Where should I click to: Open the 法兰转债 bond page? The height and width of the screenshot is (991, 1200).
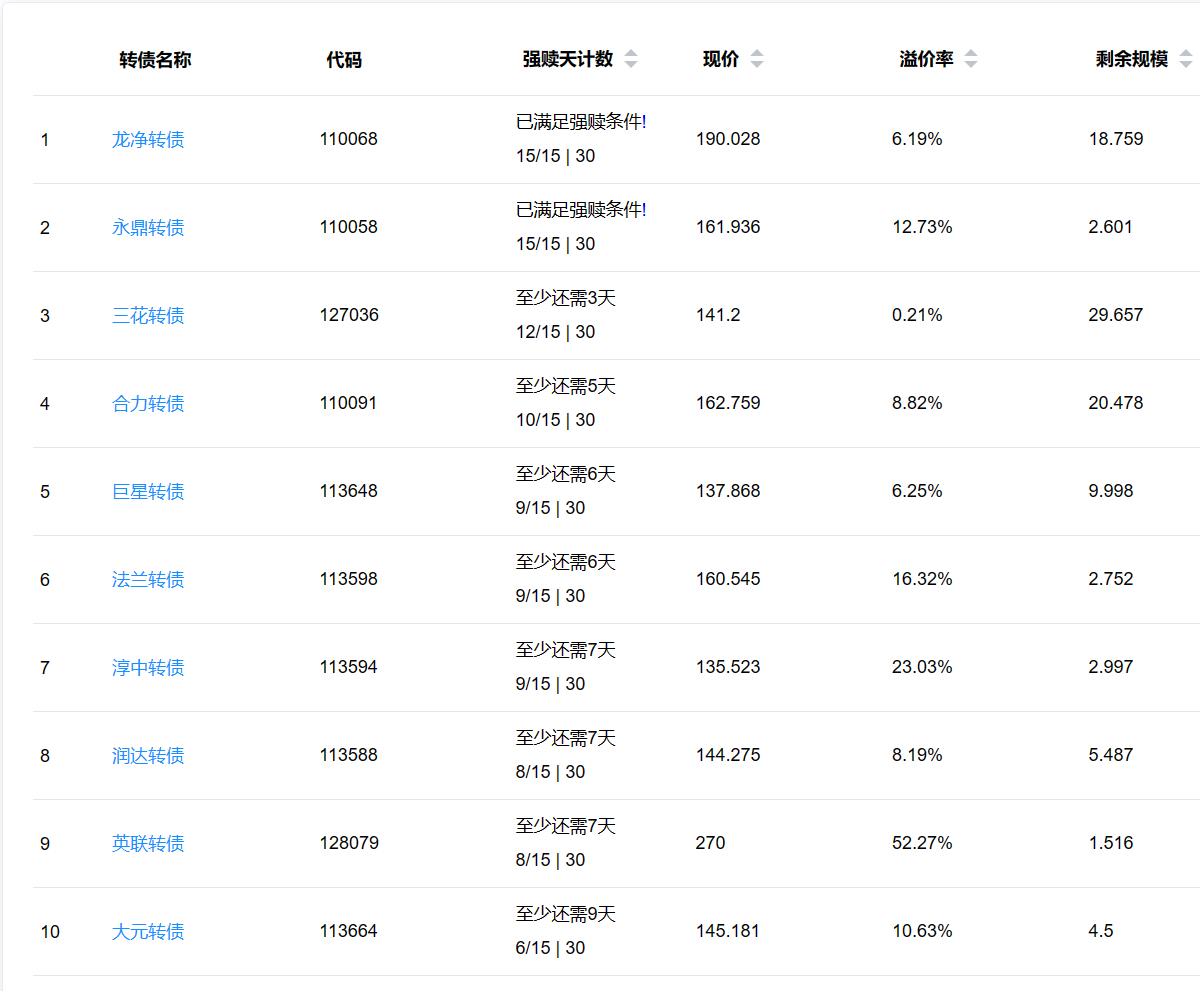coord(148,580)
